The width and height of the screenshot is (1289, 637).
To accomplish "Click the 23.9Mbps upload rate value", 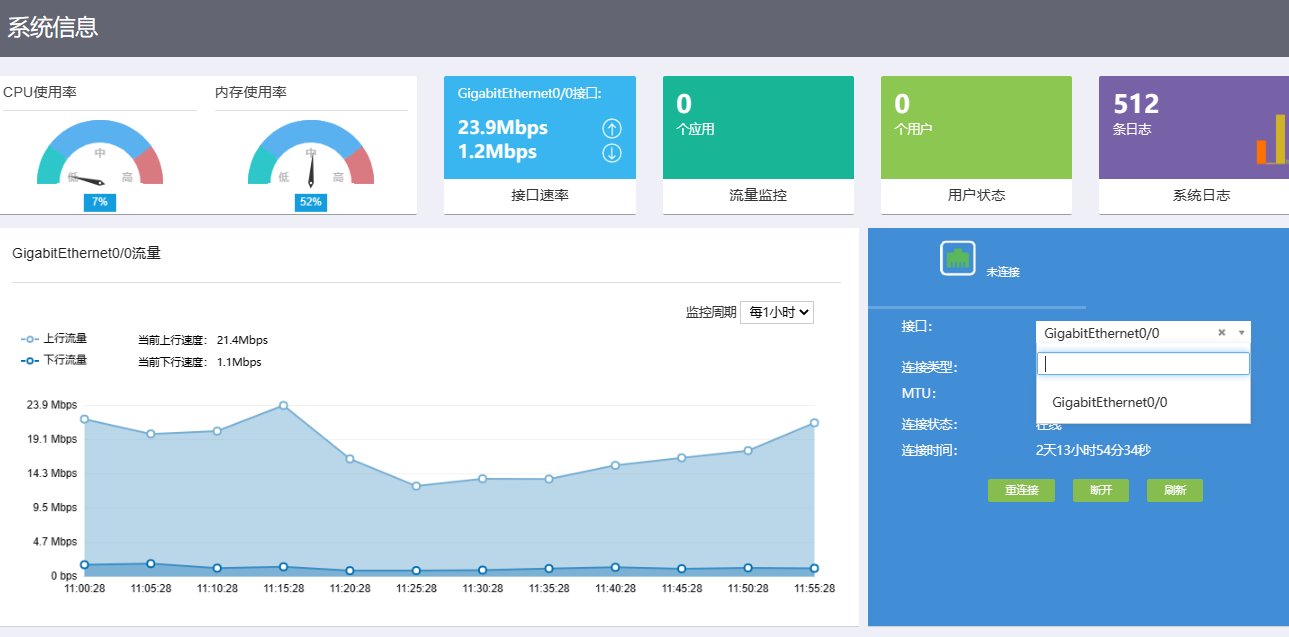I will (503, 128).
